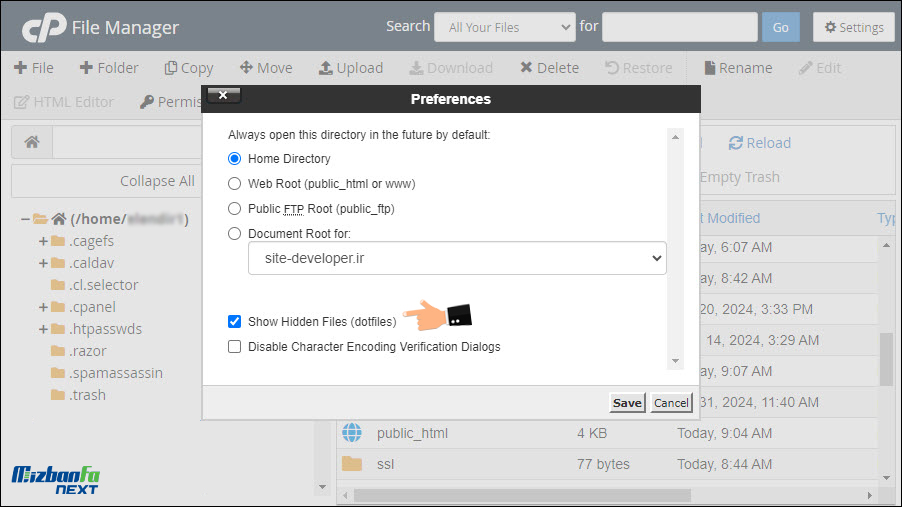
Task: Click the Rename toolbar item
Action: point(738,68)
